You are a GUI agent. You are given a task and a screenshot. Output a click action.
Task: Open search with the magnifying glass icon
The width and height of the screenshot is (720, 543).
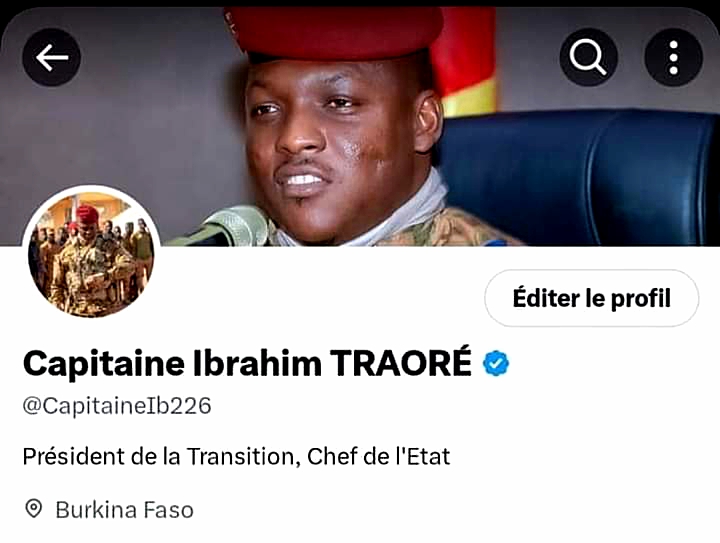click(x=588, y=57)
